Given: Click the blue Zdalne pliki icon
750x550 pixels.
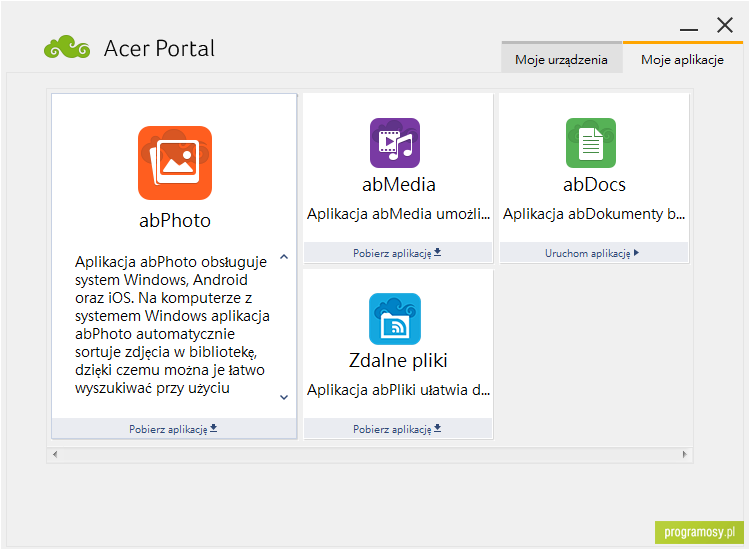Looking at the screenshot, I should (x=395, y=319).
